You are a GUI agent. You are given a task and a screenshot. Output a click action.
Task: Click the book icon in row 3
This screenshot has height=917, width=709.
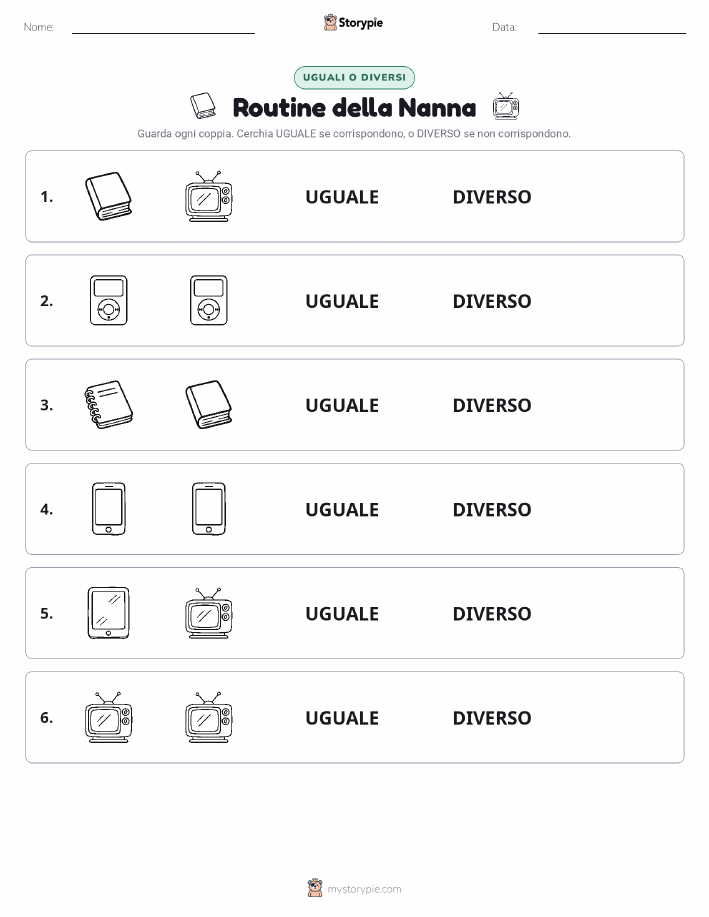tap(209, 405)
